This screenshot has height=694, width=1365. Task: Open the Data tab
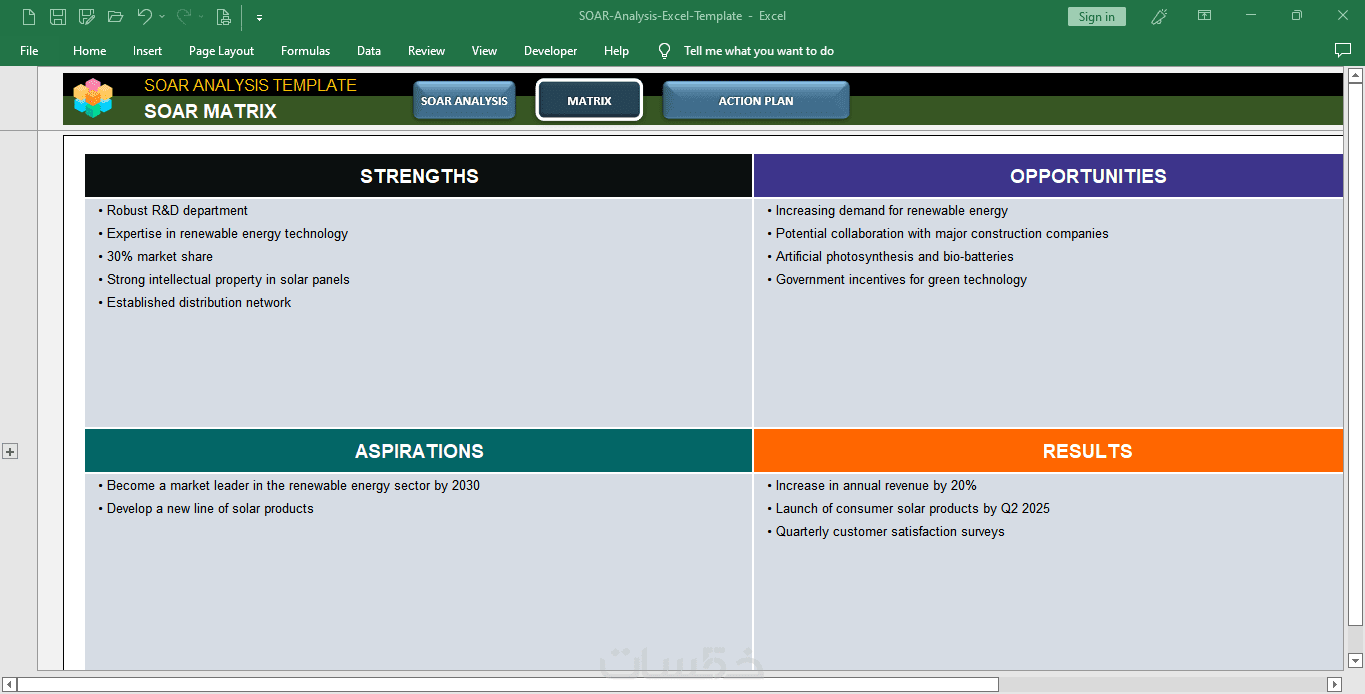[369, 50]
